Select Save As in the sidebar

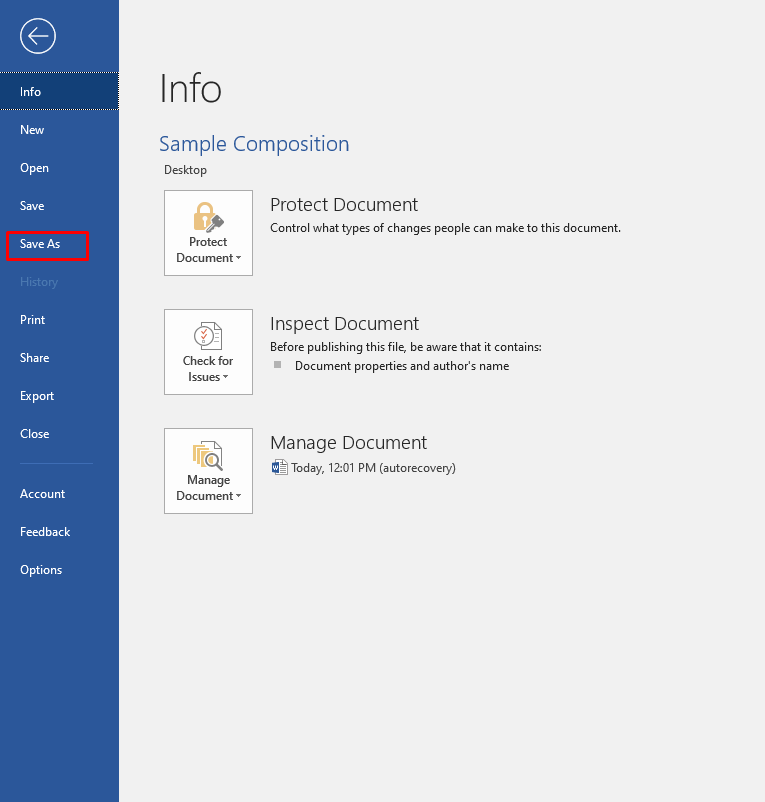(x=59, y=244)
